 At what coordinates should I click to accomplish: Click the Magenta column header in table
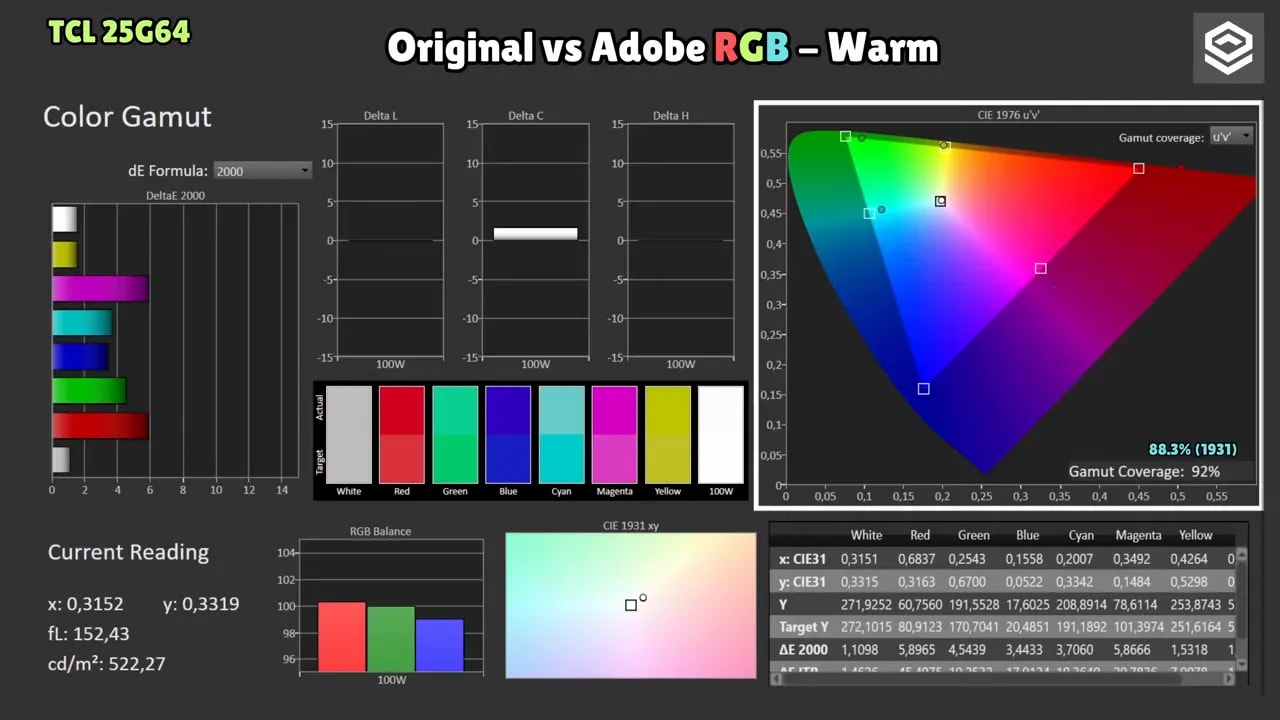tap(1138, 535)
